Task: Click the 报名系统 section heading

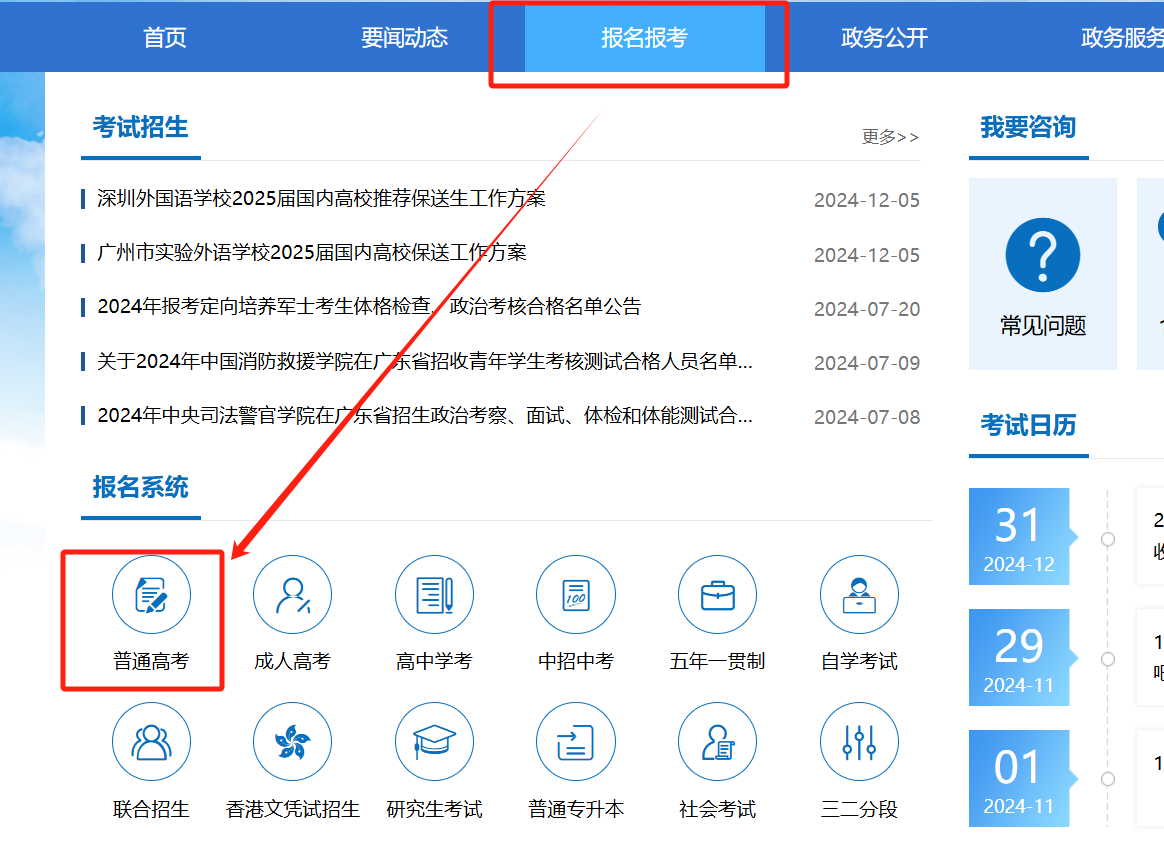Action: pos(140,487)
